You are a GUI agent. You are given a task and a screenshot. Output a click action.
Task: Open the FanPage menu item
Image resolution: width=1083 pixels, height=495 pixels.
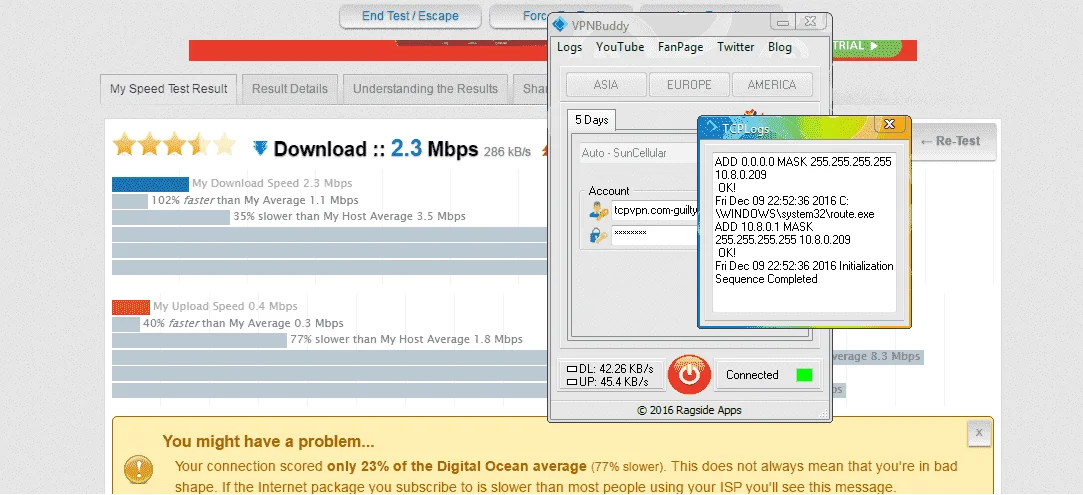(x=680, y=47)
